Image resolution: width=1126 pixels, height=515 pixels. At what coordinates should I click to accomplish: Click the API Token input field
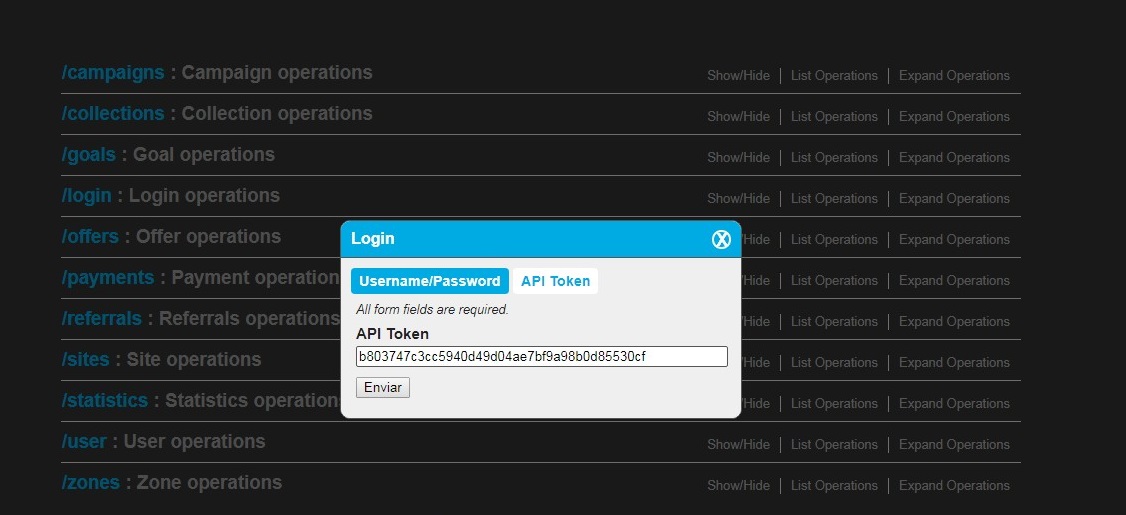coord(541,356)
